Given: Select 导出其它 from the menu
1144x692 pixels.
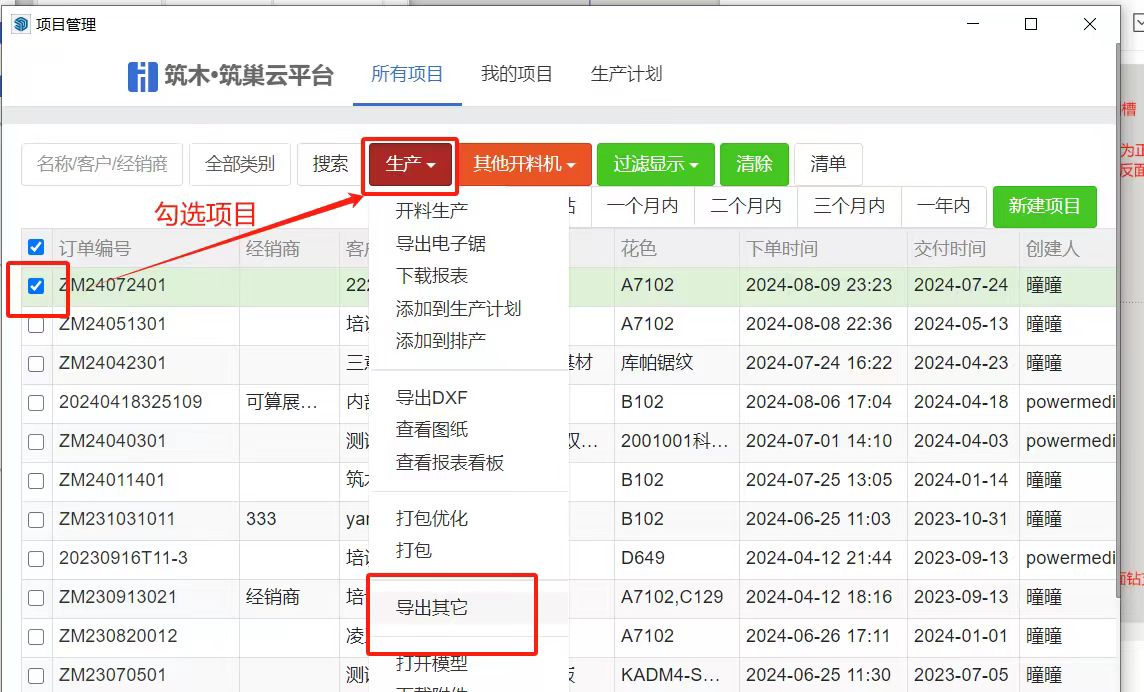Looking at the screenshot, I should 432,607.
